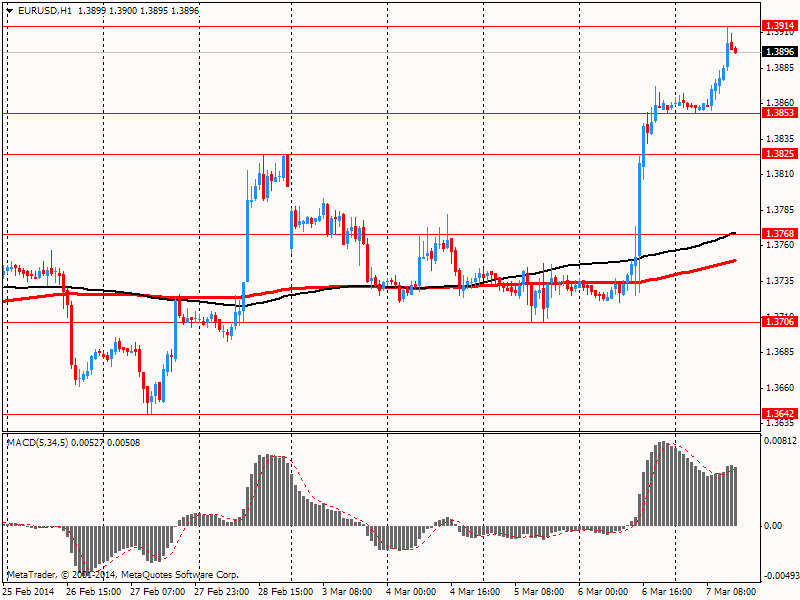
Task: Click the 1.3768 red price level label
Action: coord(780,234)
